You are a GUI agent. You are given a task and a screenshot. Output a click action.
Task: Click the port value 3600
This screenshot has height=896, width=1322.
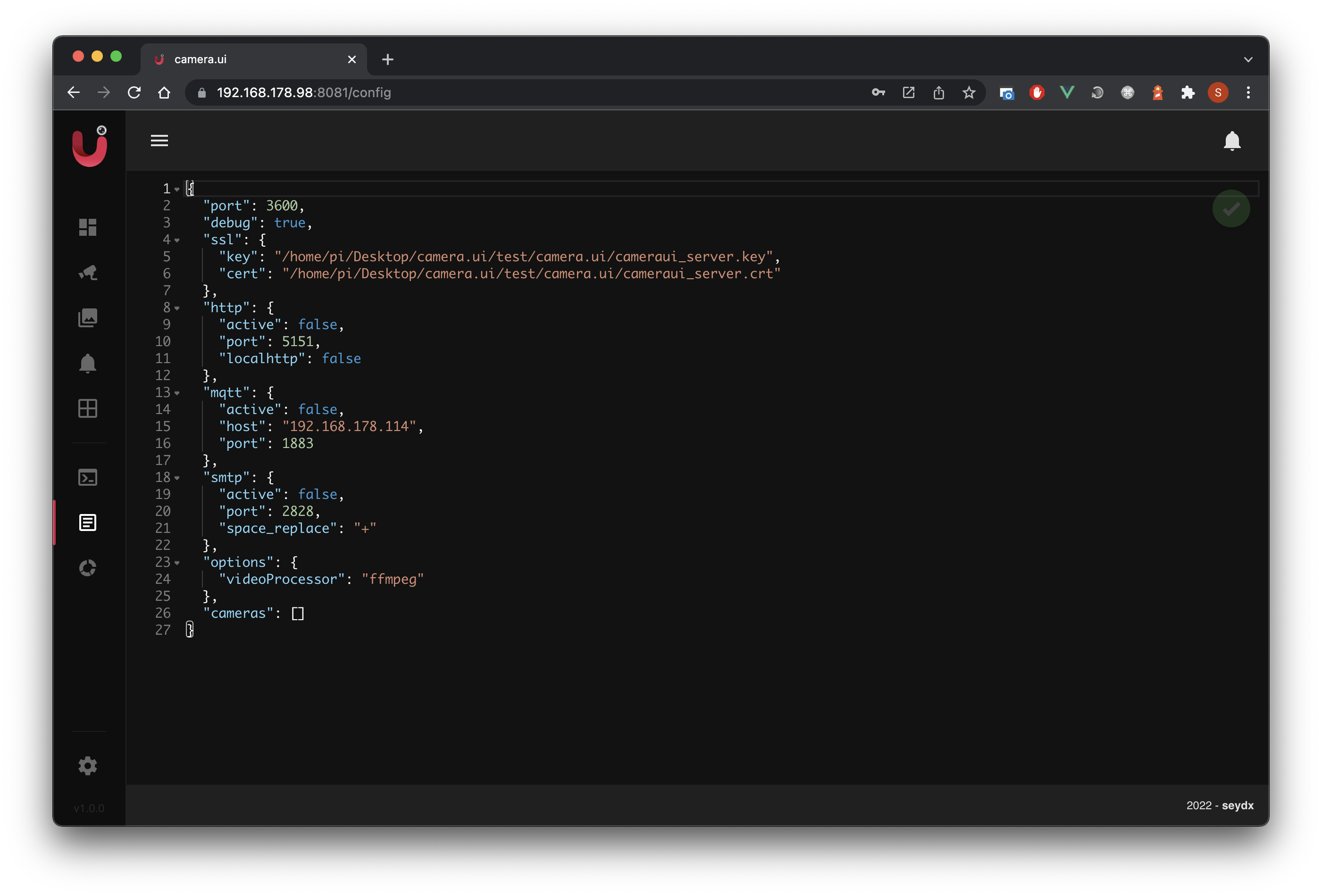(282, 206)
